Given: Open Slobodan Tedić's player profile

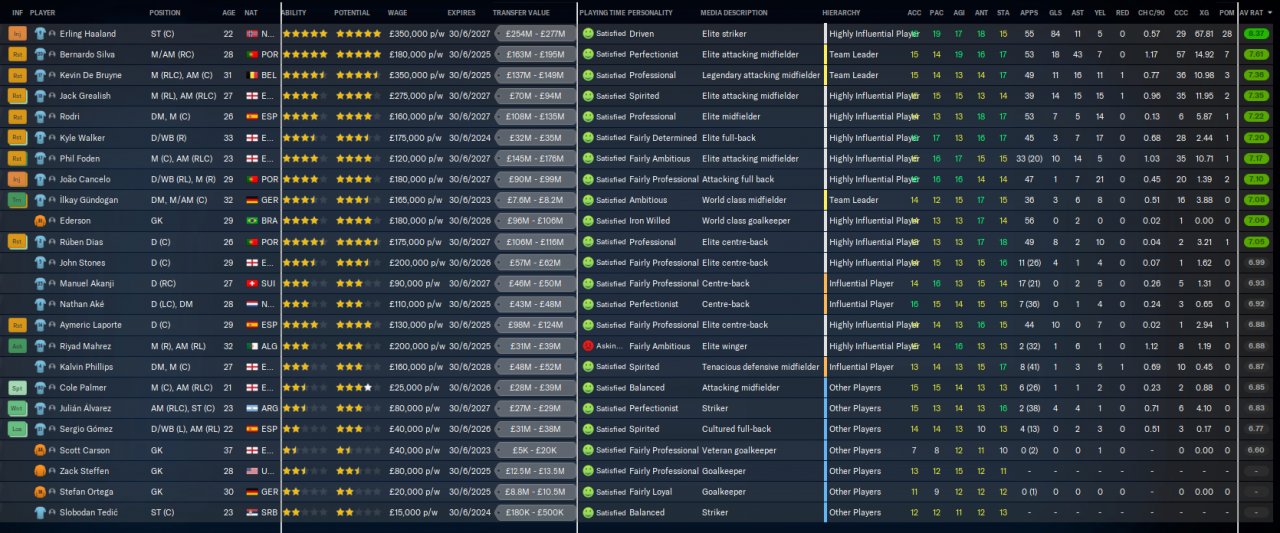Looking at the screenshot, I should click(x=91, y=512).
